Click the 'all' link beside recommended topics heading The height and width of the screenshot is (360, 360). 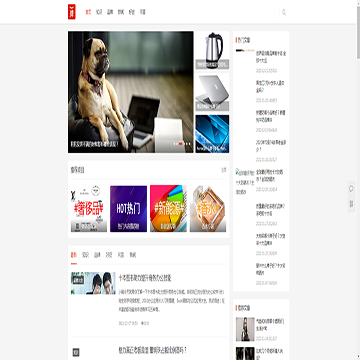pos(224,170)
